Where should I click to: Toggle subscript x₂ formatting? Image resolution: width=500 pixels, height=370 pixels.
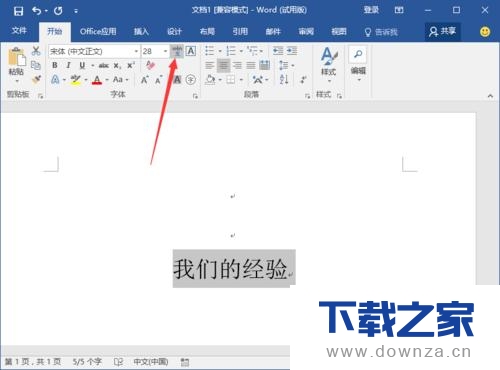coord(117,66)
